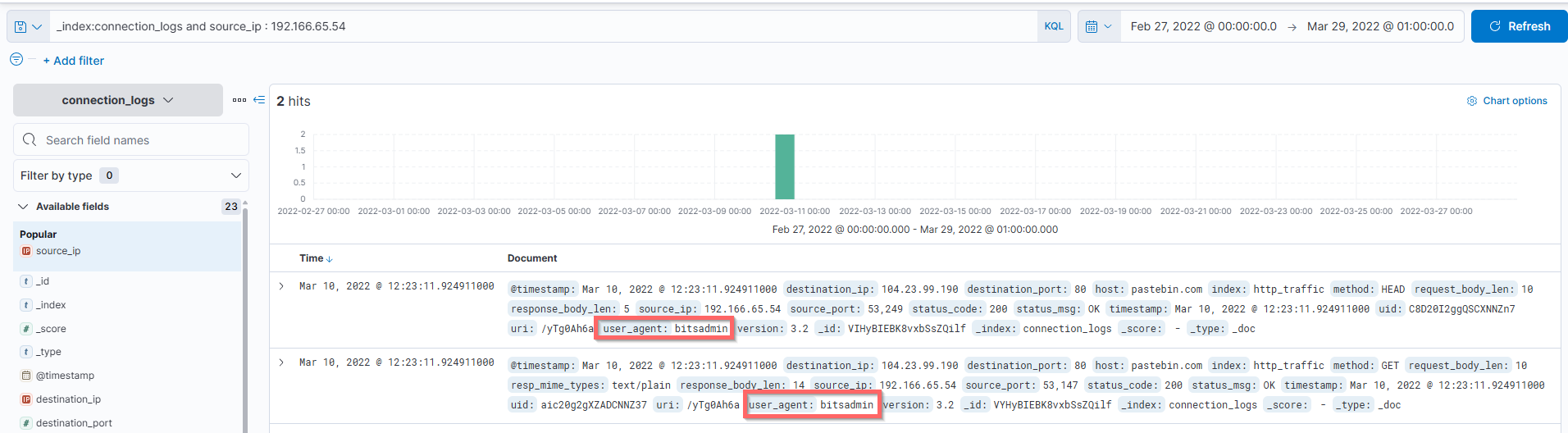The width and height of the screenshot is (1568, 433).
Task: Click the query input field
Action: [x=543, y=26]
